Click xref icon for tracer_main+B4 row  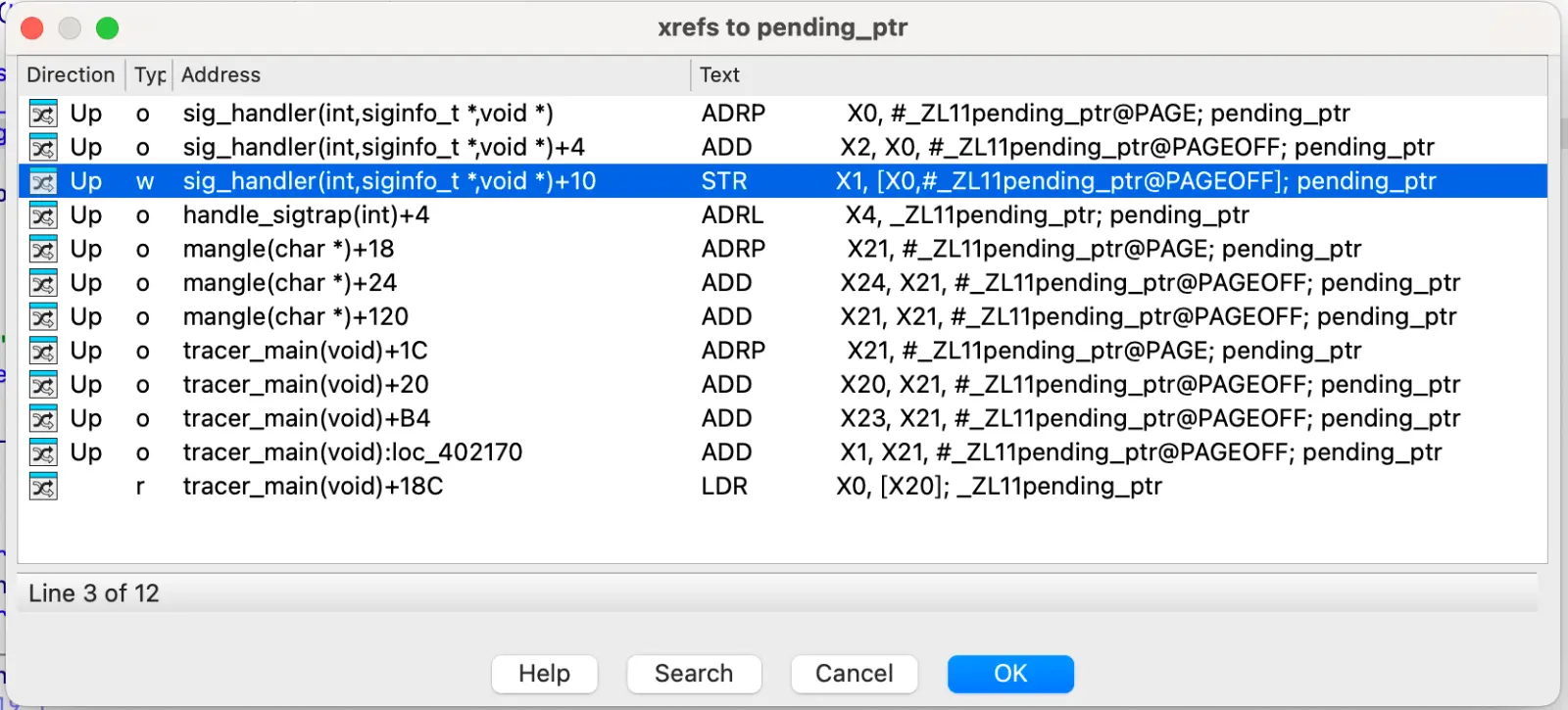tap(43, 419)
